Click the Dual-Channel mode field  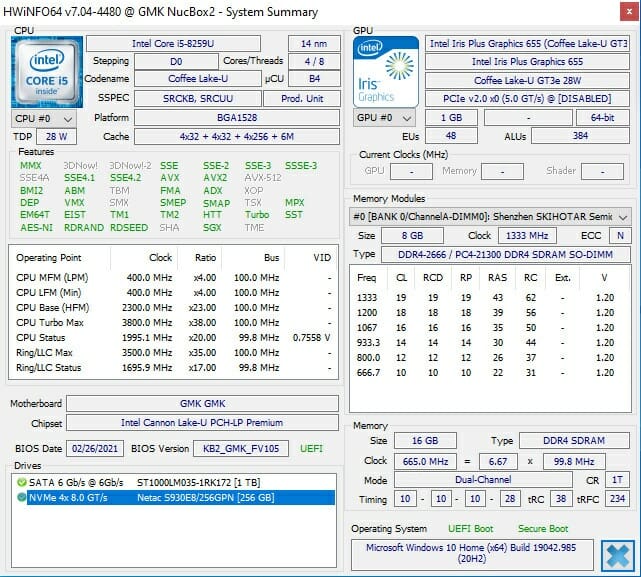click(x=483, y=480)
